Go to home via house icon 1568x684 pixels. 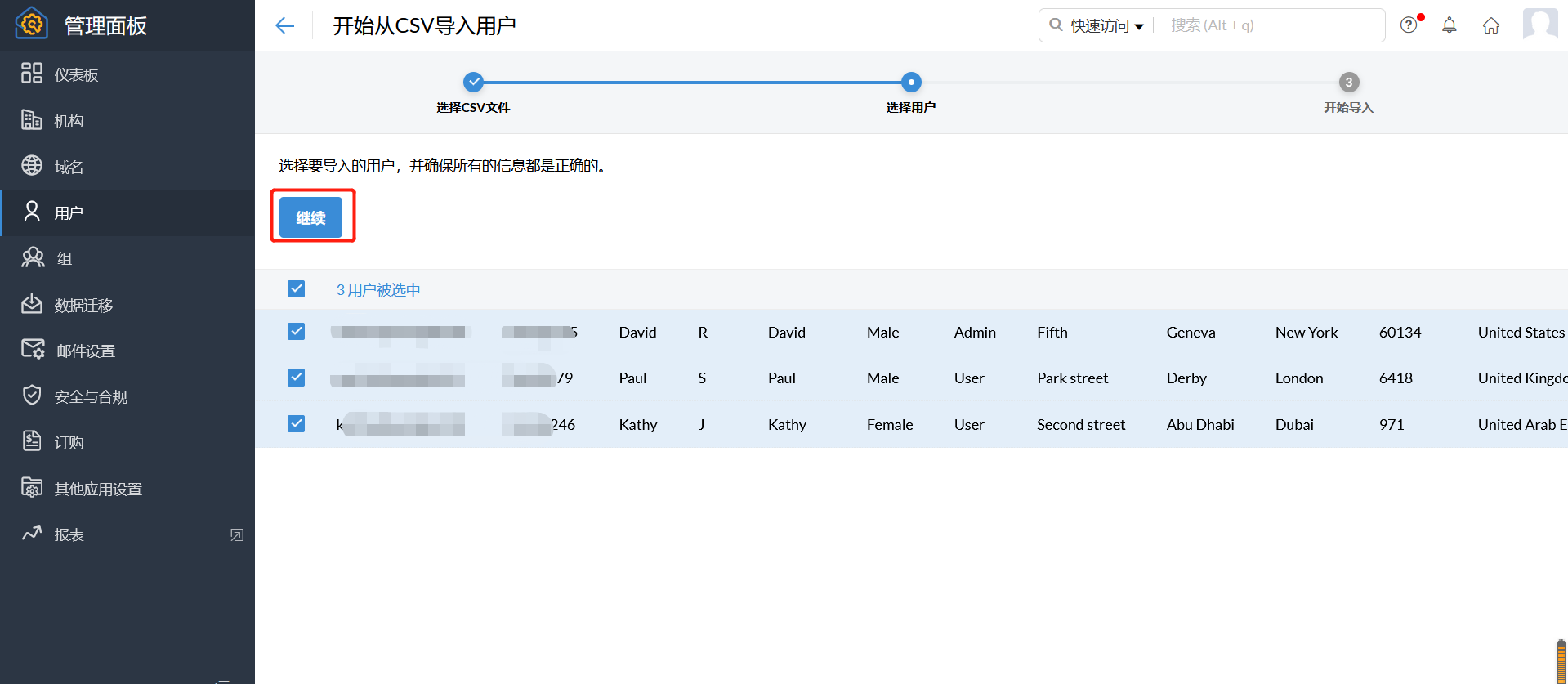pyautogui.click(x=1491, y=25)
